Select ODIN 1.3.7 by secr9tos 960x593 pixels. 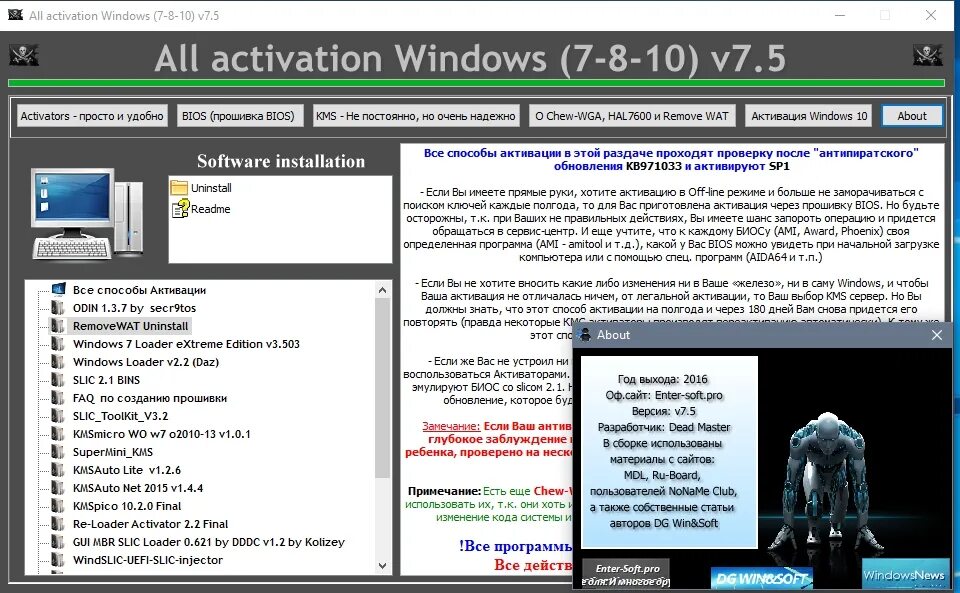tap(134, 308)
